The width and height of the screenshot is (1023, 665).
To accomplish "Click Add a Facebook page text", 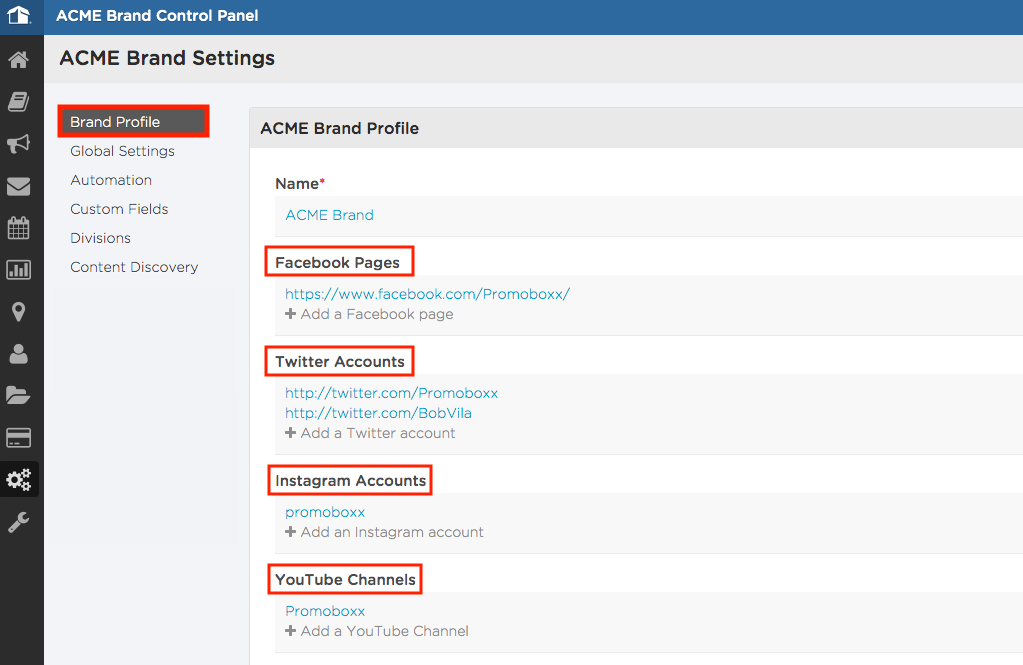I will click(x=377, y=314).
